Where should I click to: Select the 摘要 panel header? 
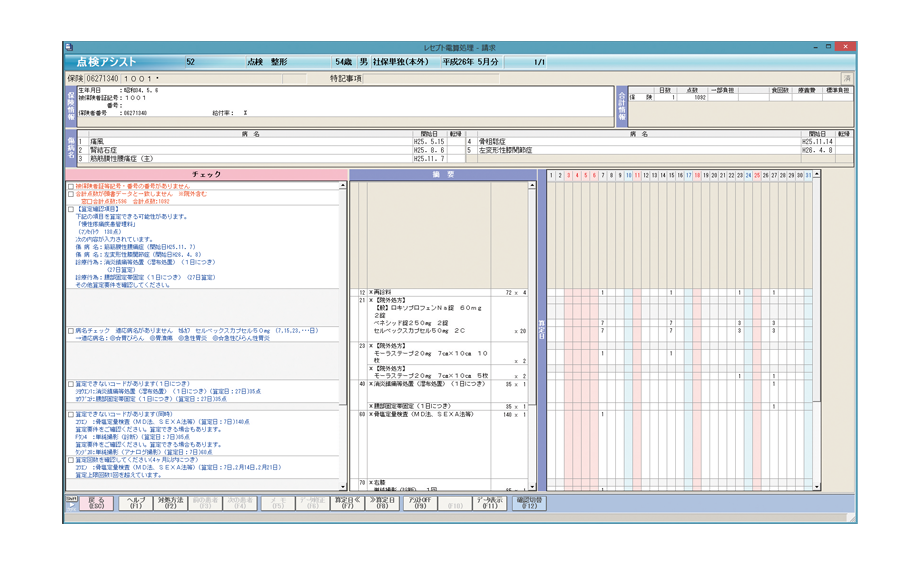[x=444, y=175]
